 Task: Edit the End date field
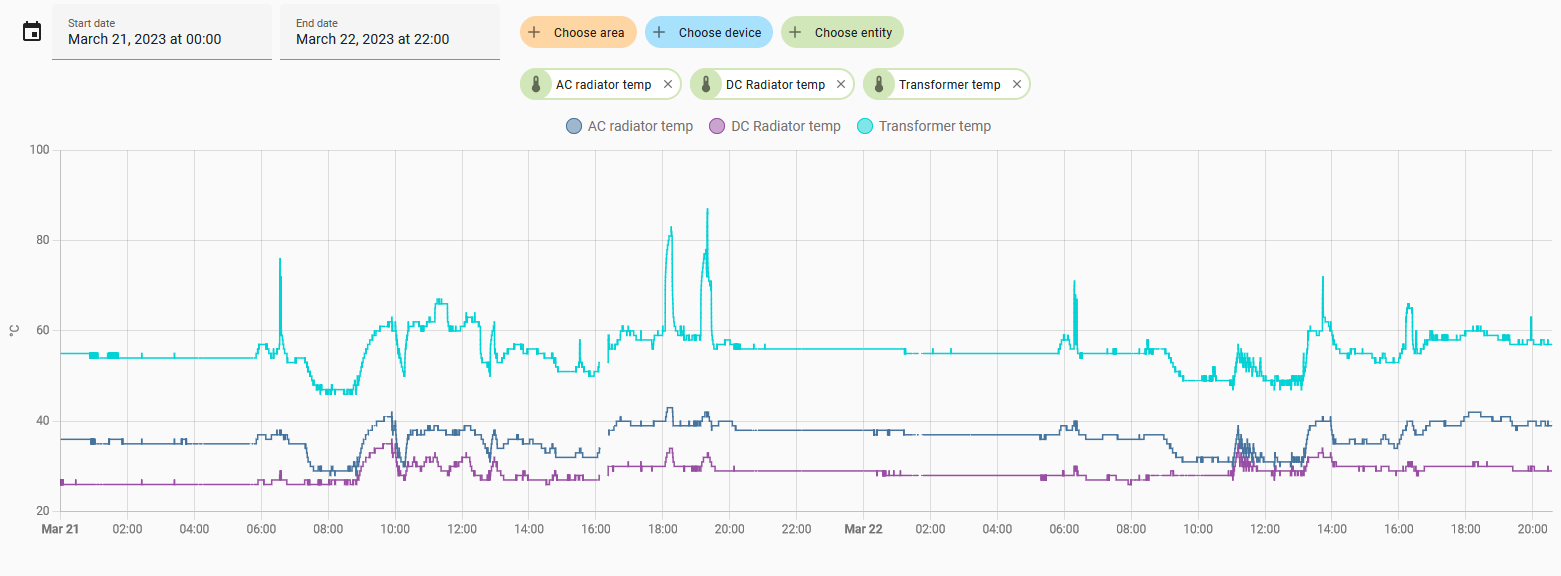(x=390, y=32)
